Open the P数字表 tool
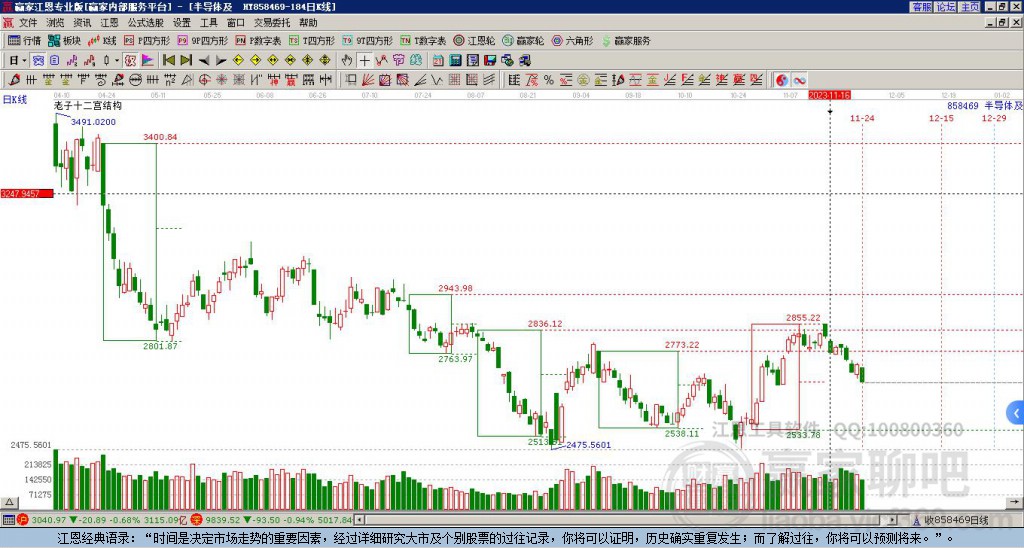This screenshot has width=1024, height=548. [258, 40]
